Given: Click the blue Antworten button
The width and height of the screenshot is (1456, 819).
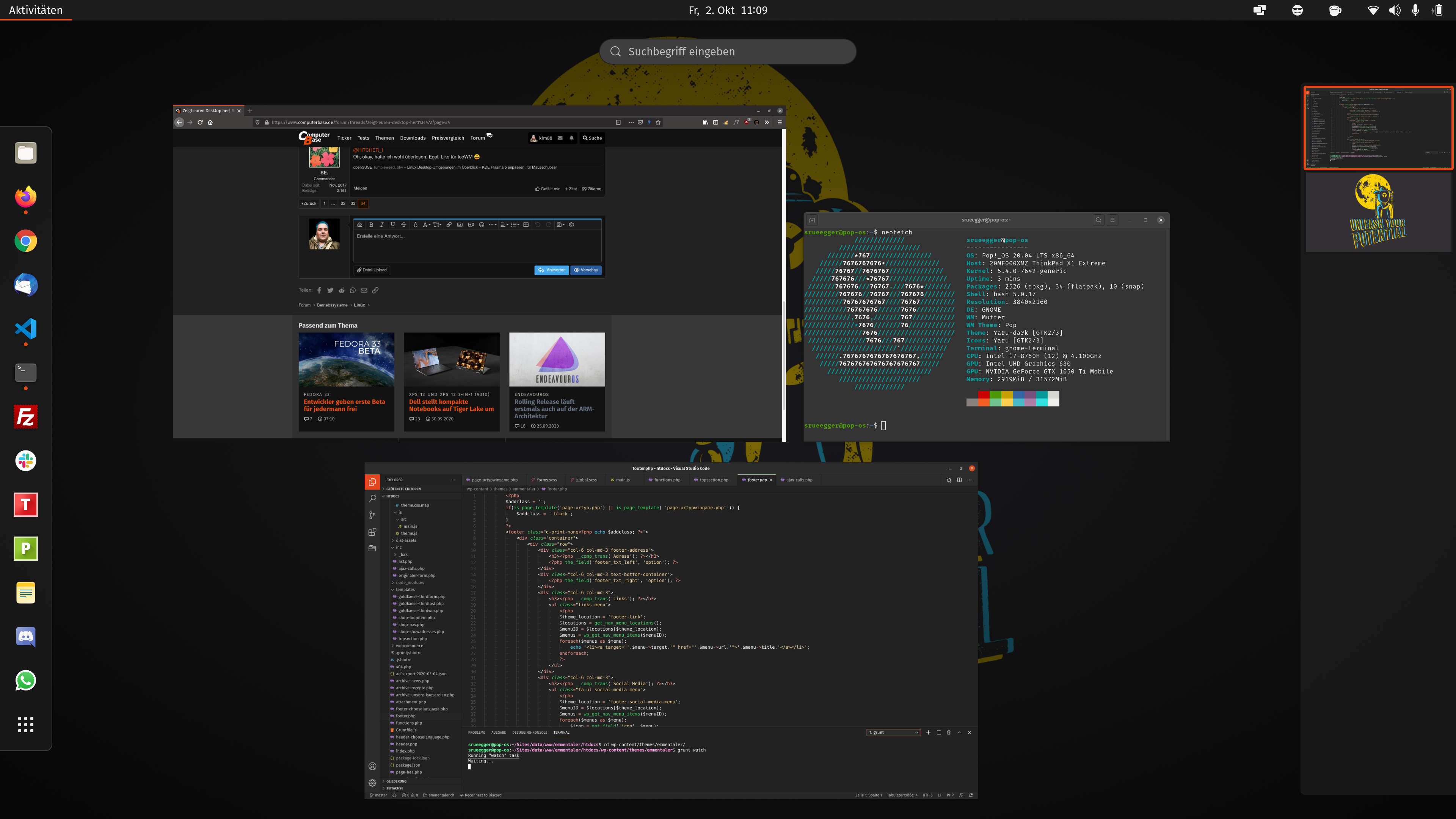Looking at the screenshot, I should 551,270.
